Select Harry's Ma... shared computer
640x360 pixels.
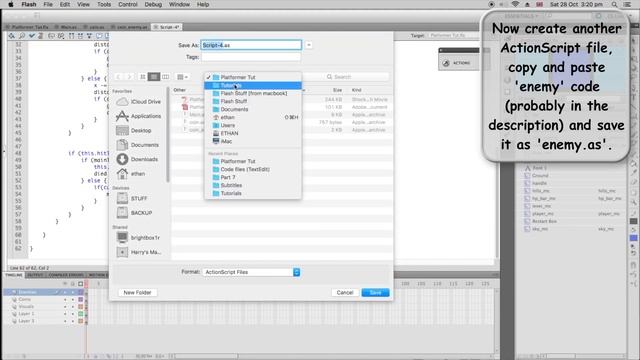click(139, 252)
